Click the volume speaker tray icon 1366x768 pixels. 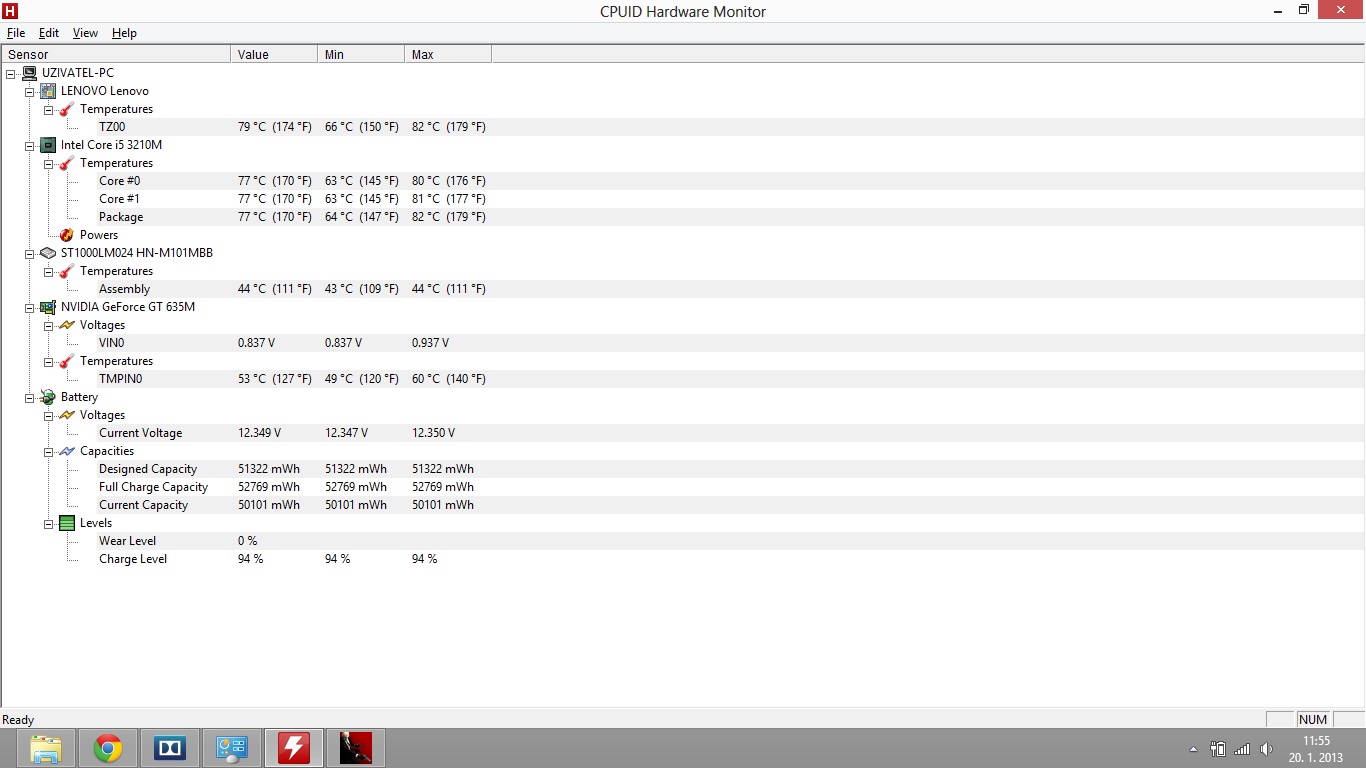click(1266, 749)
